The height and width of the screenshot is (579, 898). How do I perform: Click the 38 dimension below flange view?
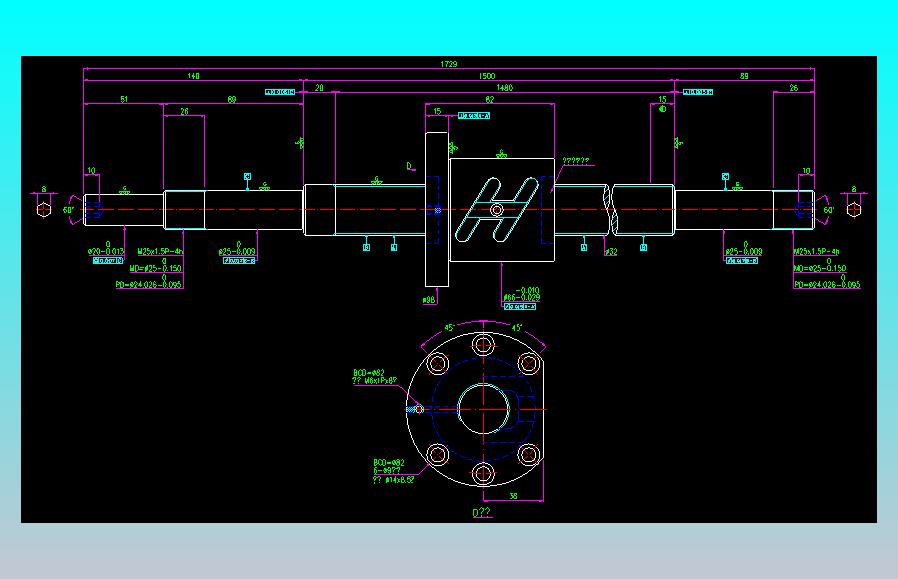click(513, 496)
